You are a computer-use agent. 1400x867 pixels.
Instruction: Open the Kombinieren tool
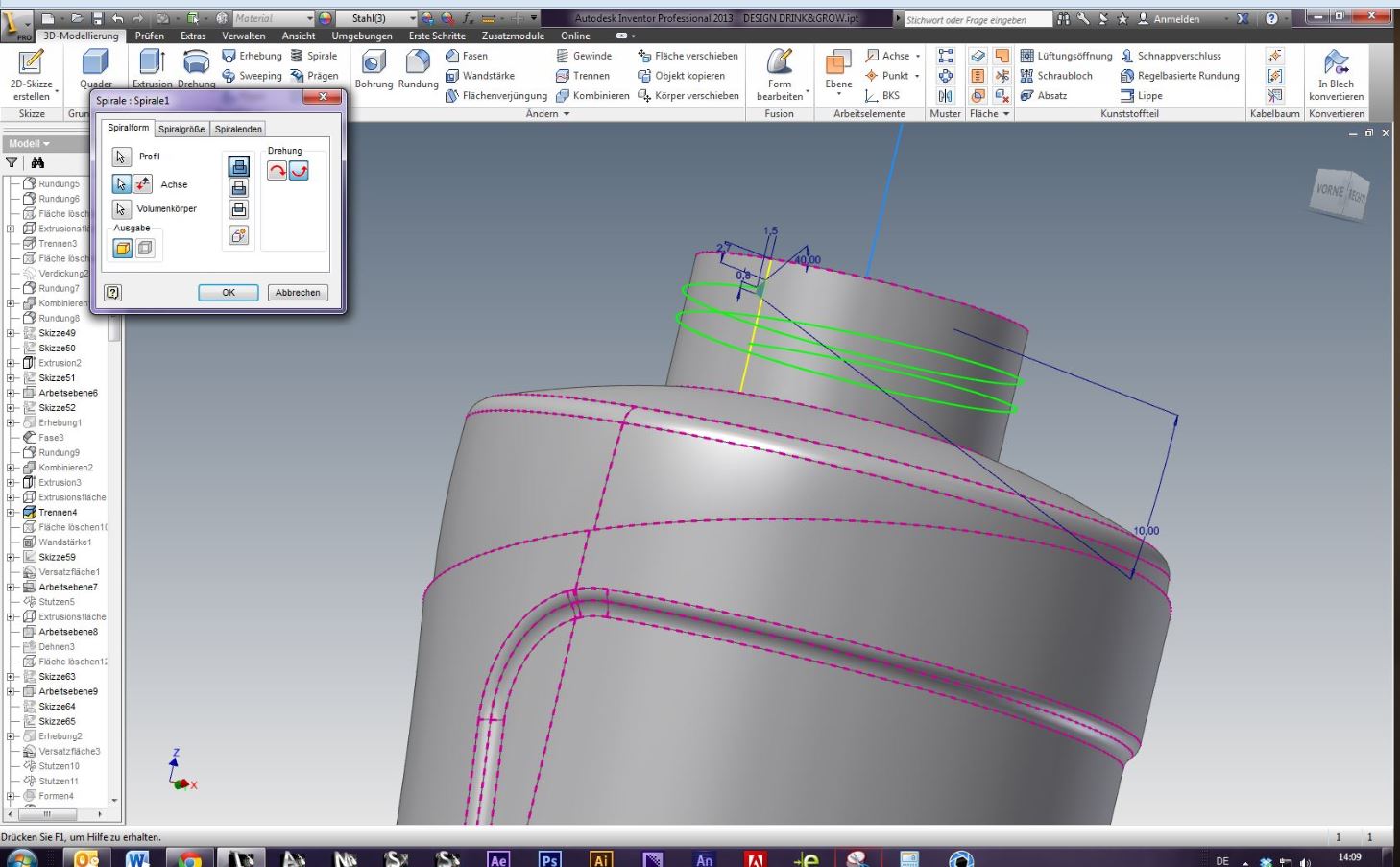592,96
